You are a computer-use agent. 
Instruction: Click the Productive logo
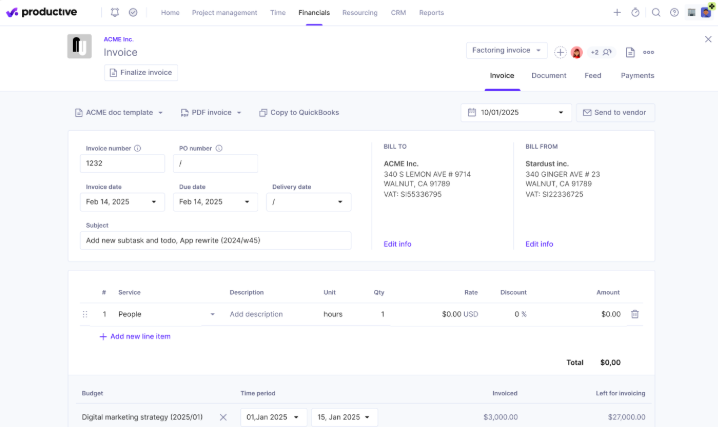tap(41, 12)
